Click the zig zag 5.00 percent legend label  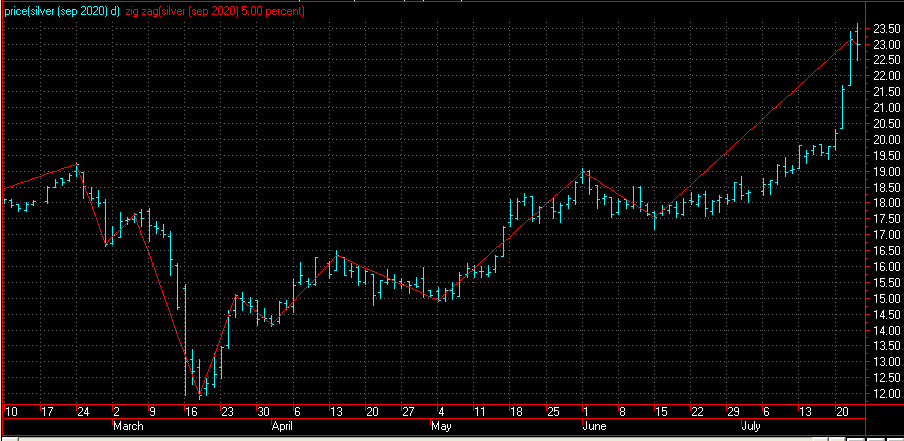point(215,12)
